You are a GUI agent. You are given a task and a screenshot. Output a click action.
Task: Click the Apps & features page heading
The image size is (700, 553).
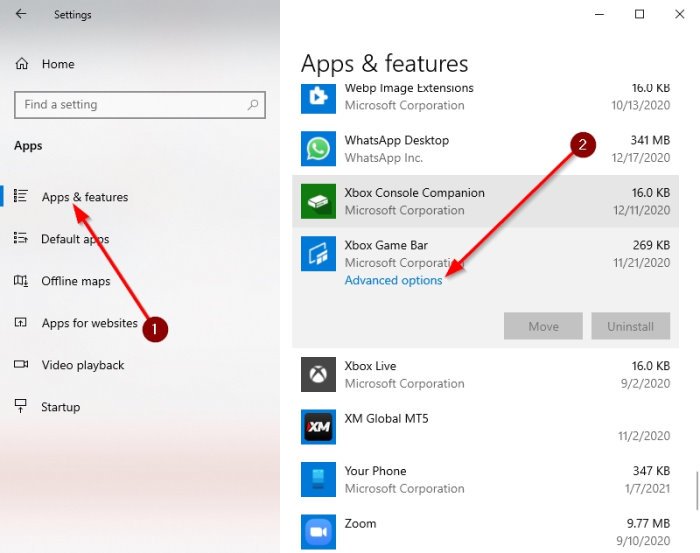(384, 63)
